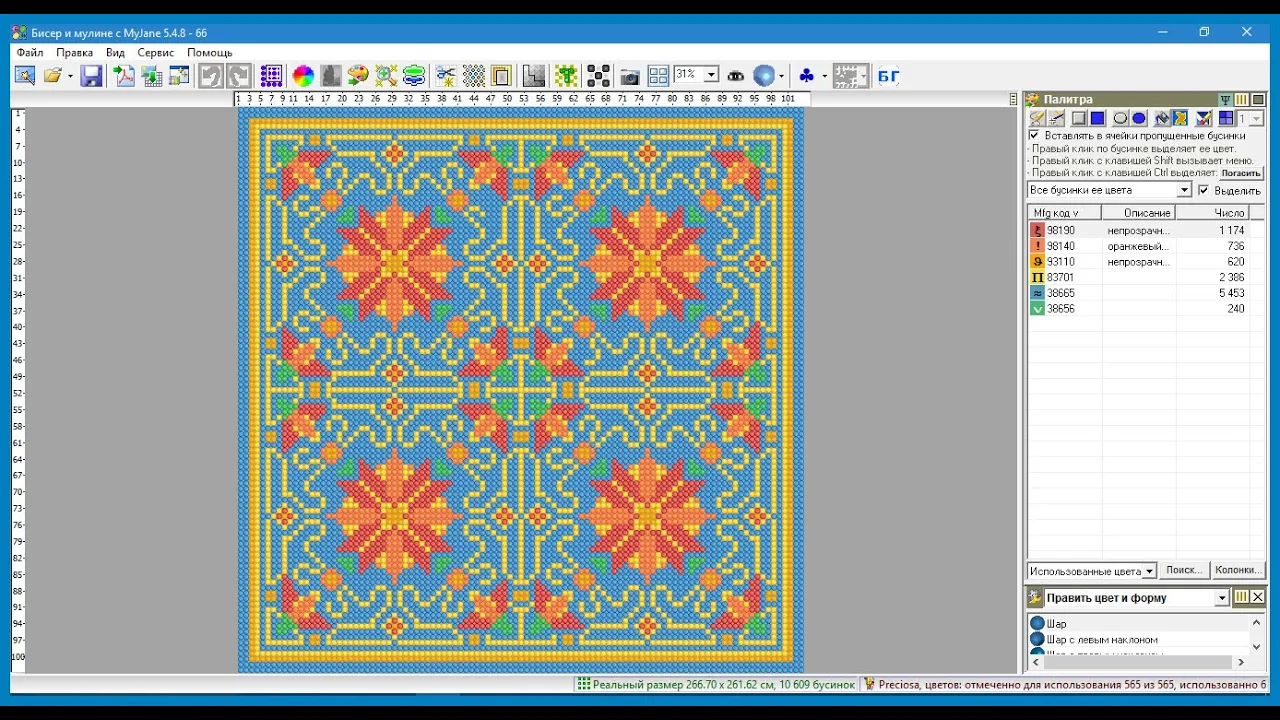Screen dimensions: 1280x720
Task: Click the 'Колонки...' button
Action: pos(1237,570)
